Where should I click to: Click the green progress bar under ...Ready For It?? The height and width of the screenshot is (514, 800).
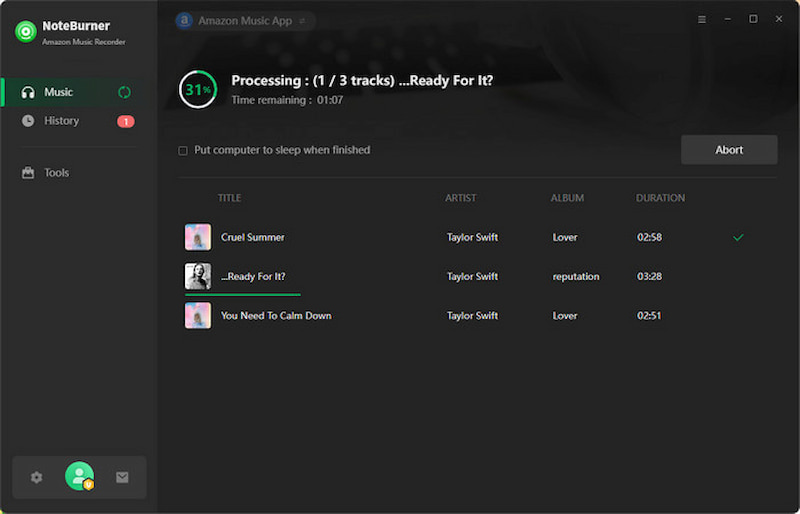coord(243,295)
